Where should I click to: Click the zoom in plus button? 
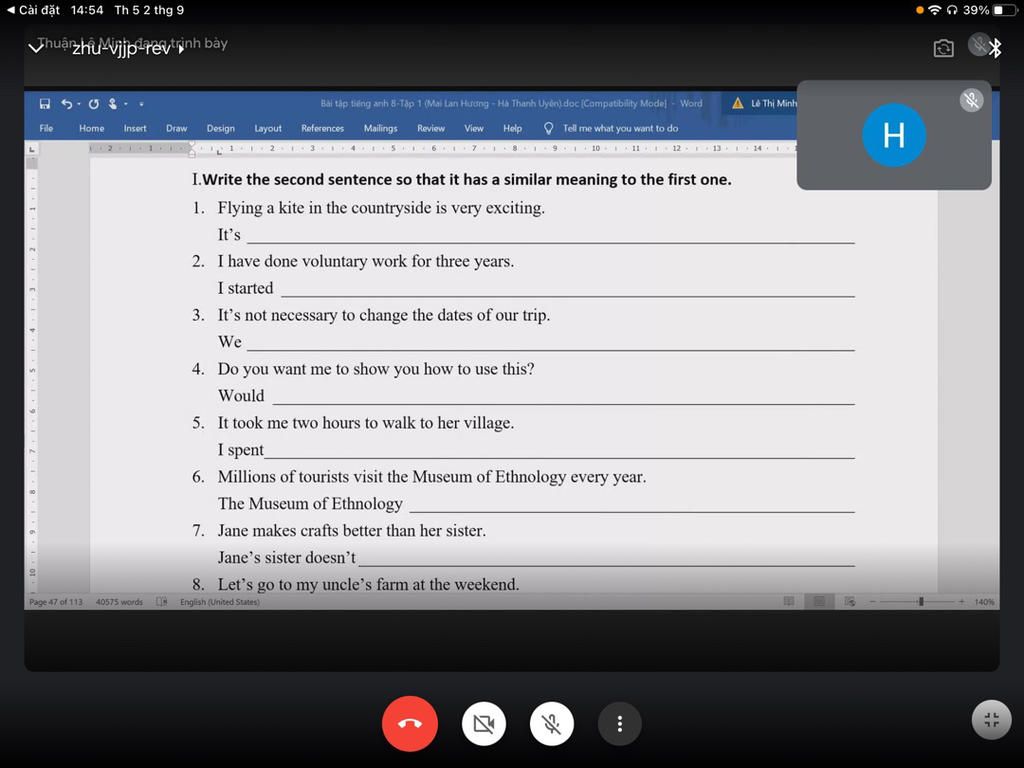point(961,601)
